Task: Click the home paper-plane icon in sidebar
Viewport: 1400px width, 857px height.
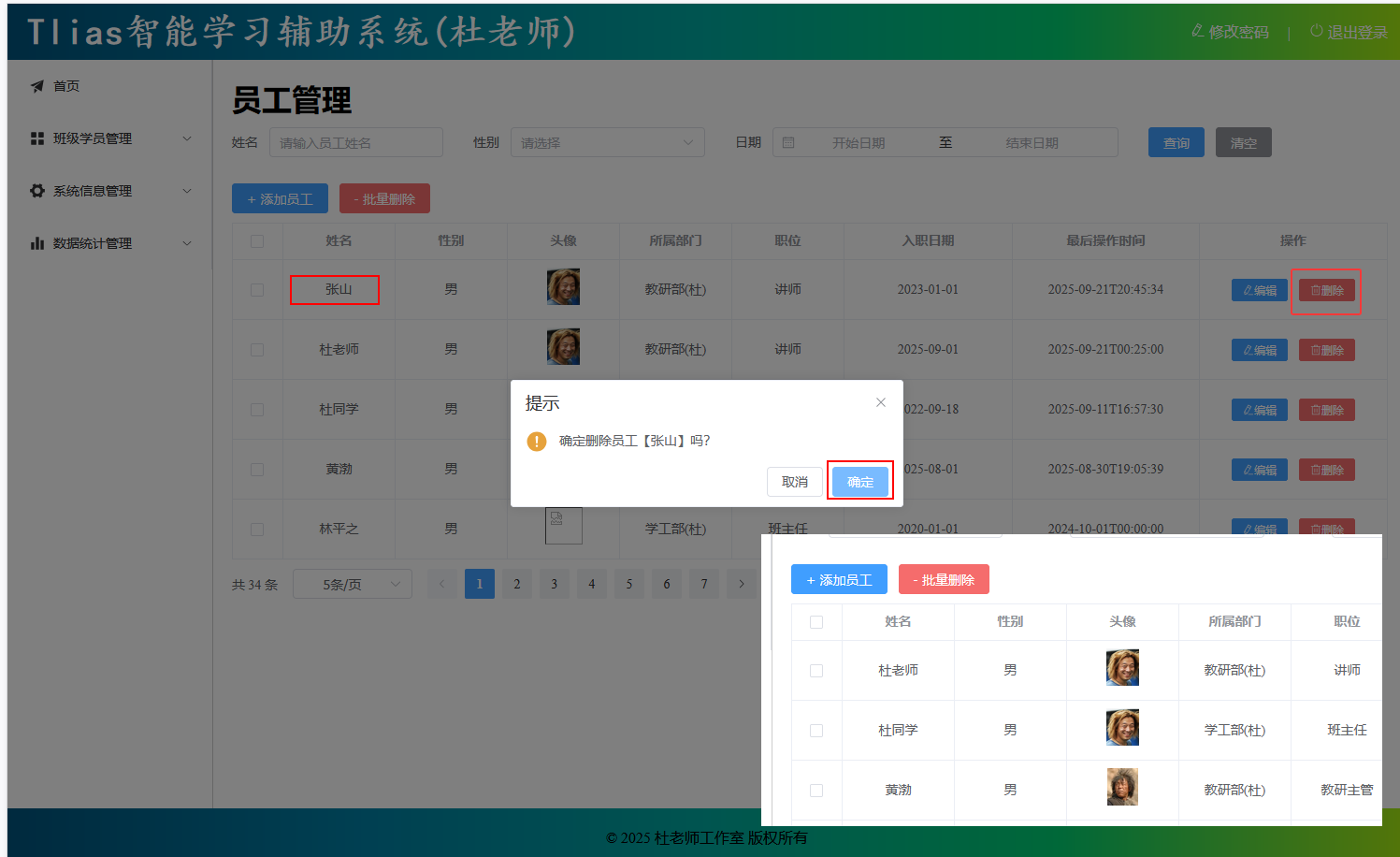Action: coord(37,86)
